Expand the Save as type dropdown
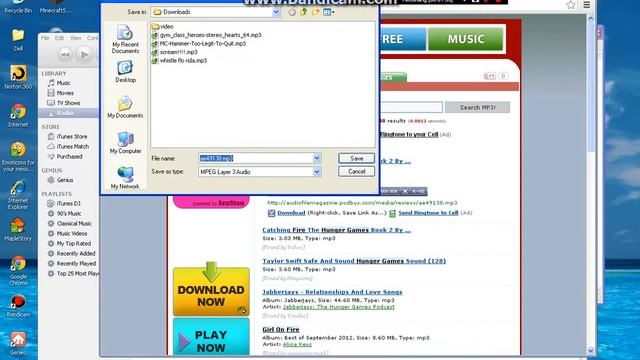Viewport: 640px width, 360px height. 316,172
